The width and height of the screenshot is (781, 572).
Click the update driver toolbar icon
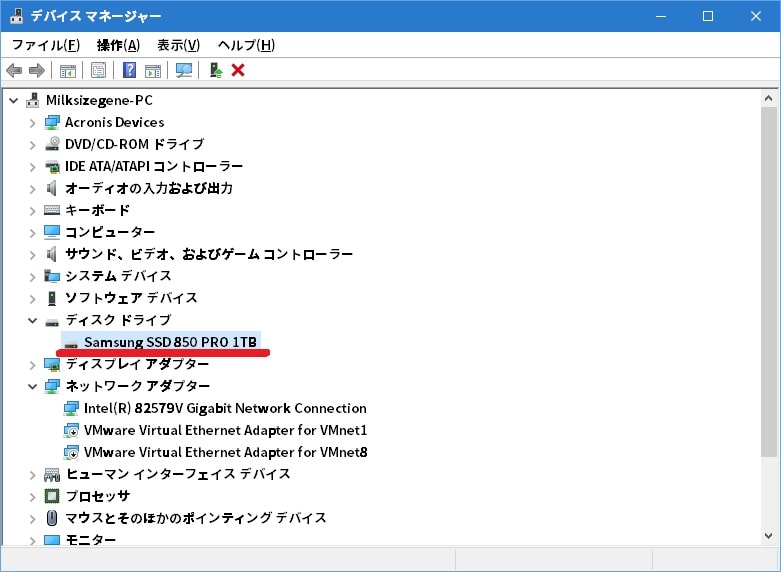216,70
